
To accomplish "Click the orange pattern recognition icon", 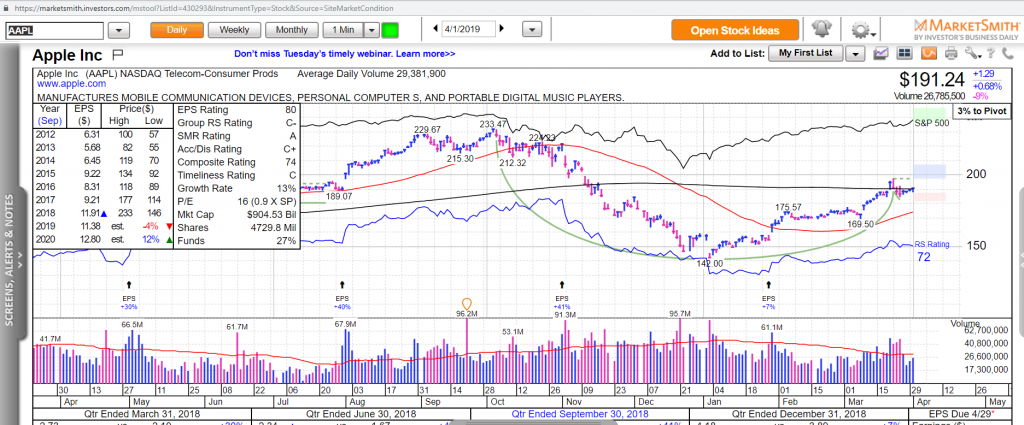I will point(927,52).
